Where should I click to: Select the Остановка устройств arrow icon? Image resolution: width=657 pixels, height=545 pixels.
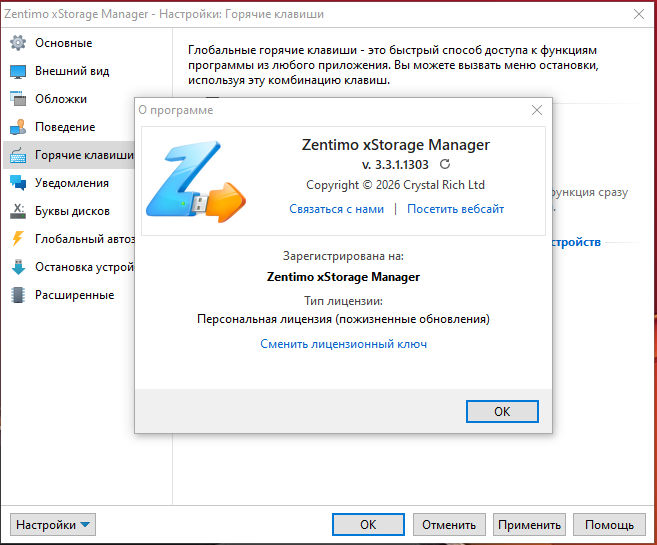pyautogui.click(x=18, y=267)
